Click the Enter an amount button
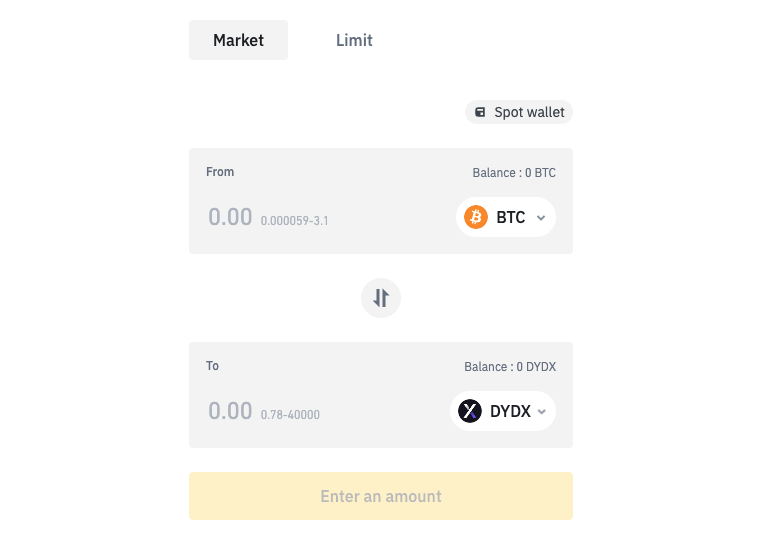This screenshot has width=771, height=558. click(381, 496)
